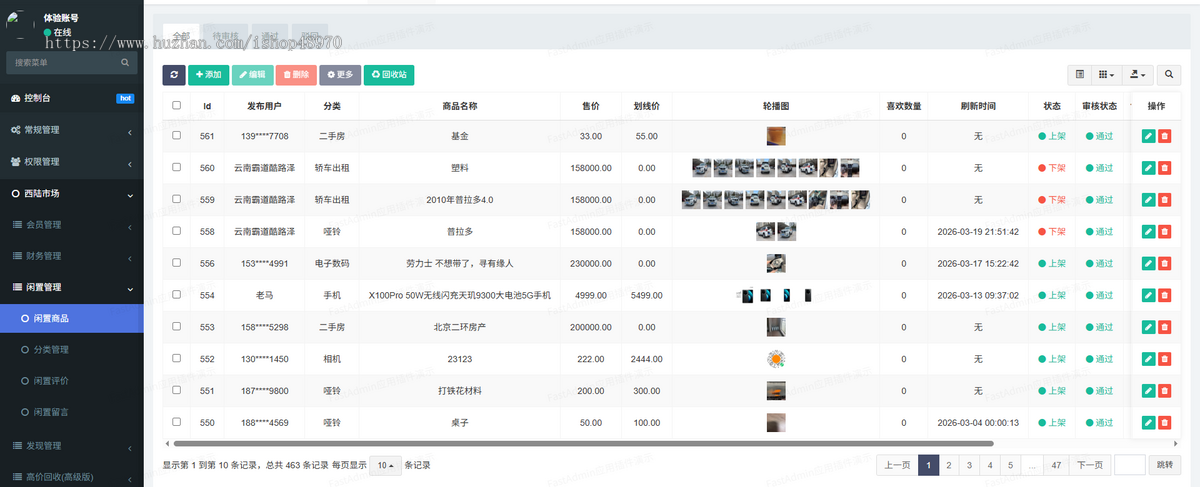The image size is (1200, 487).
Task: Collapse 西陆市场 sidebar menu
Action: coord(72,193)
